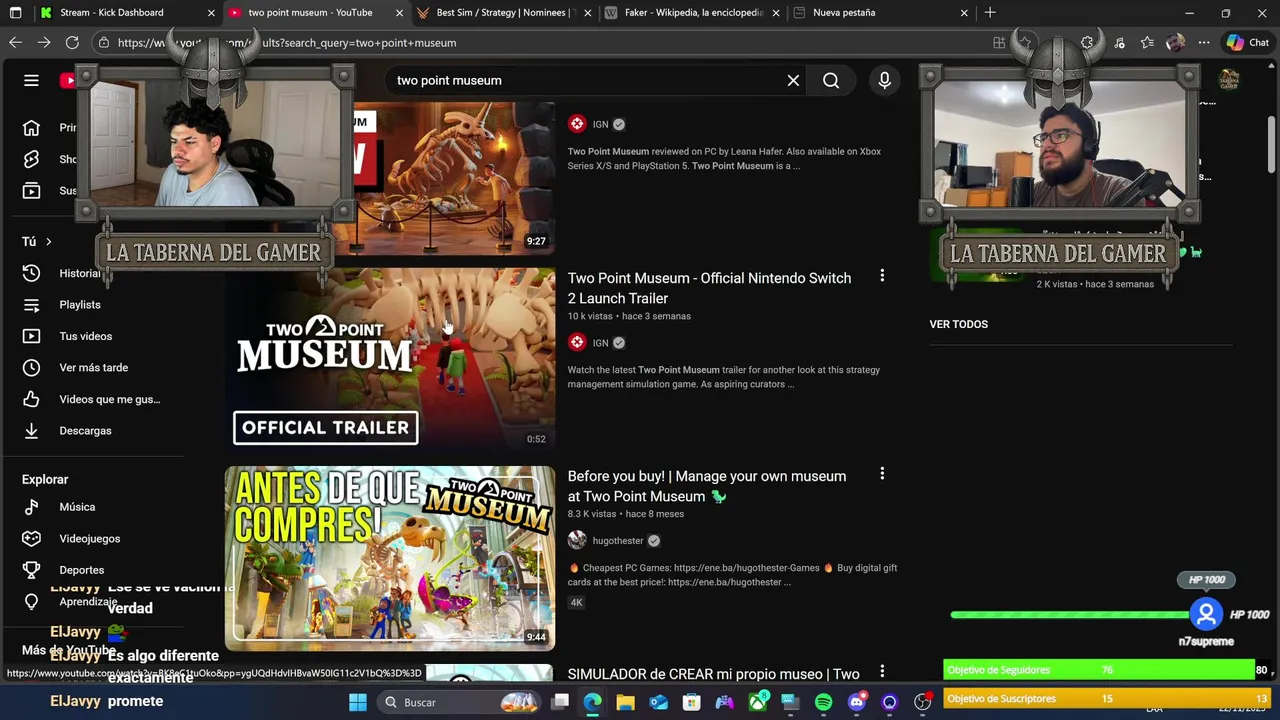
Task: Open the browser profile avatar
Action: pos(1175,42)
